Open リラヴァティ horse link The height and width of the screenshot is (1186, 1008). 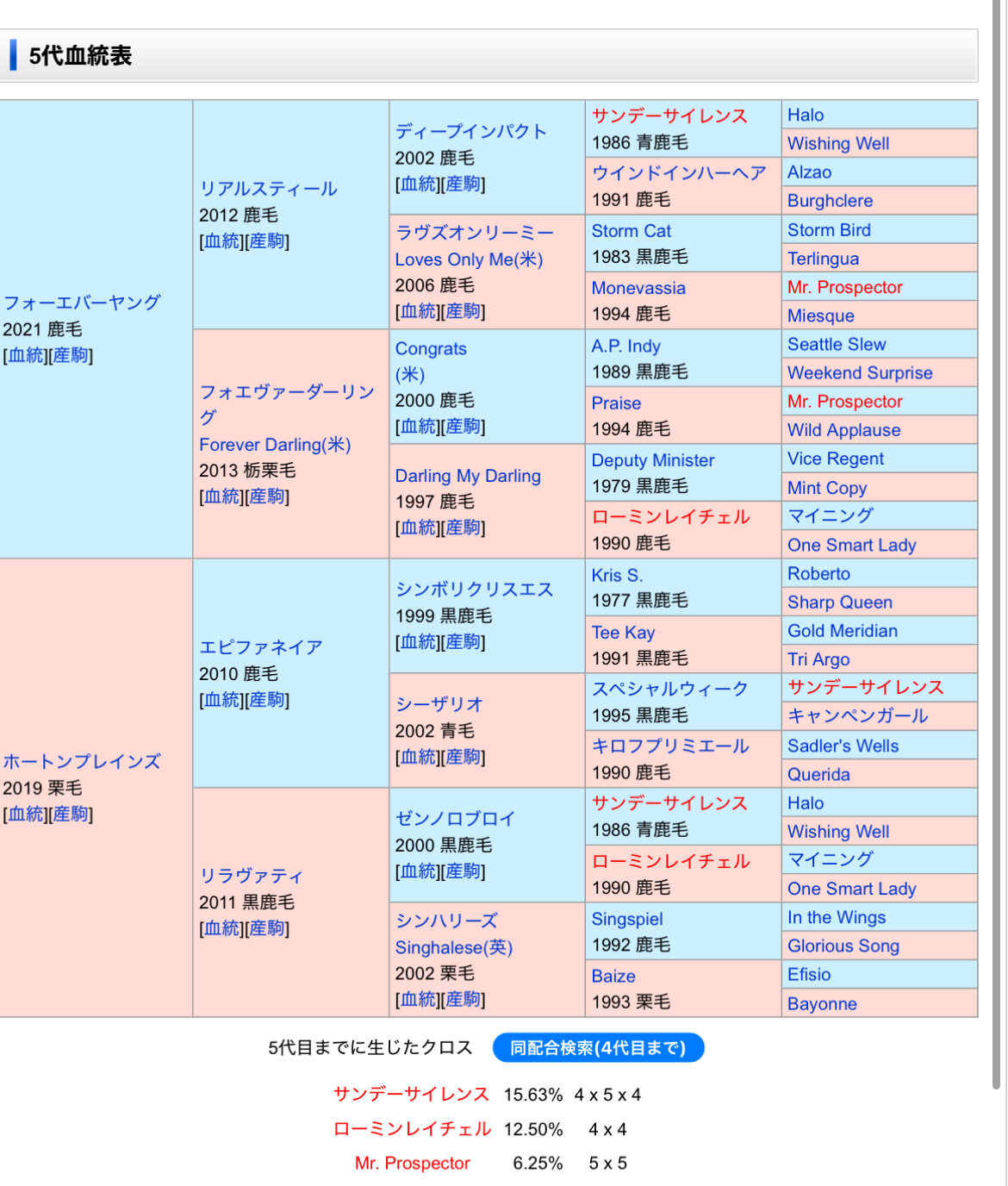pyautogui.click(x=252, y=876)
